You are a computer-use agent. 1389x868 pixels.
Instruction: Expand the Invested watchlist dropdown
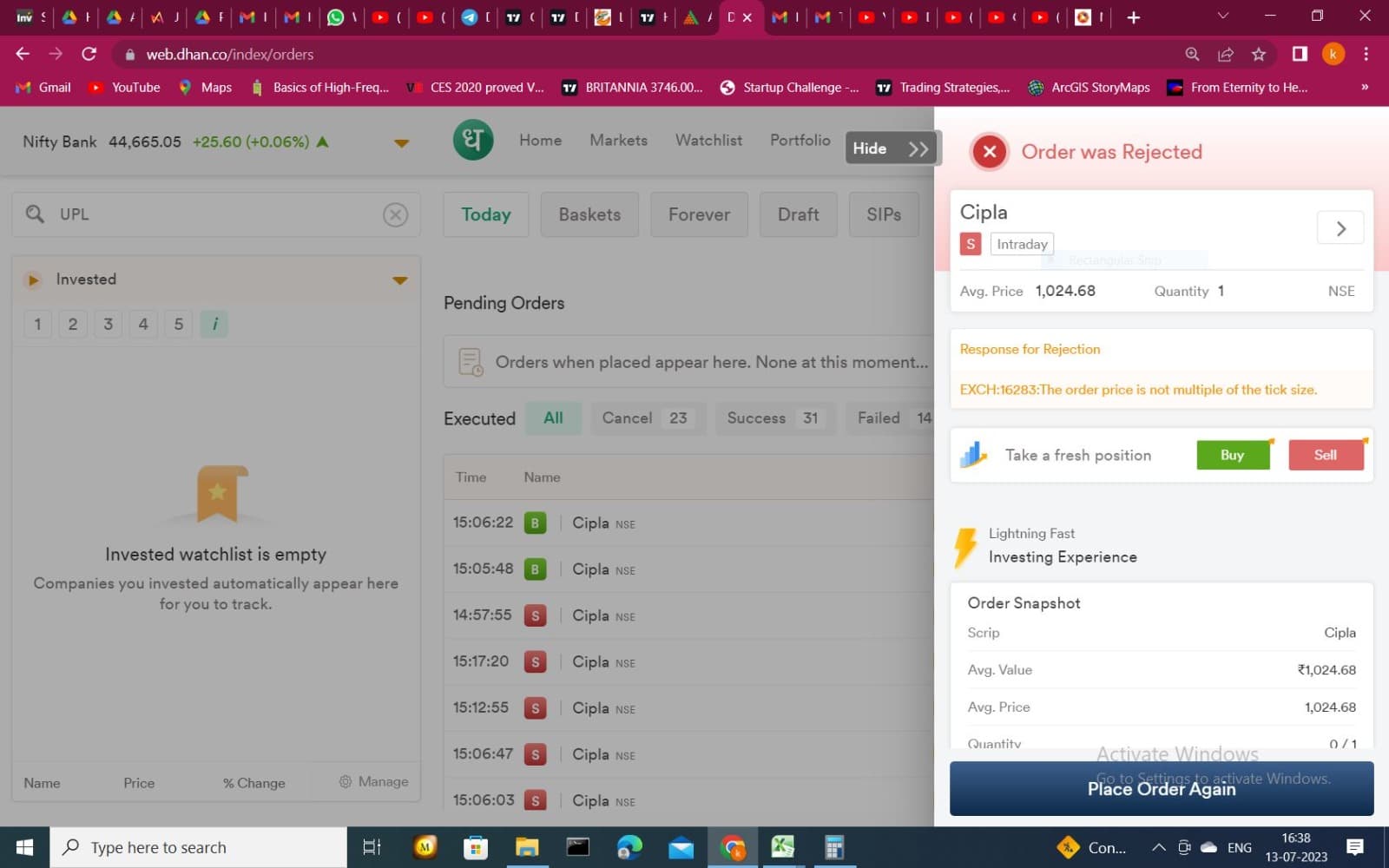[x=399, y=279]
